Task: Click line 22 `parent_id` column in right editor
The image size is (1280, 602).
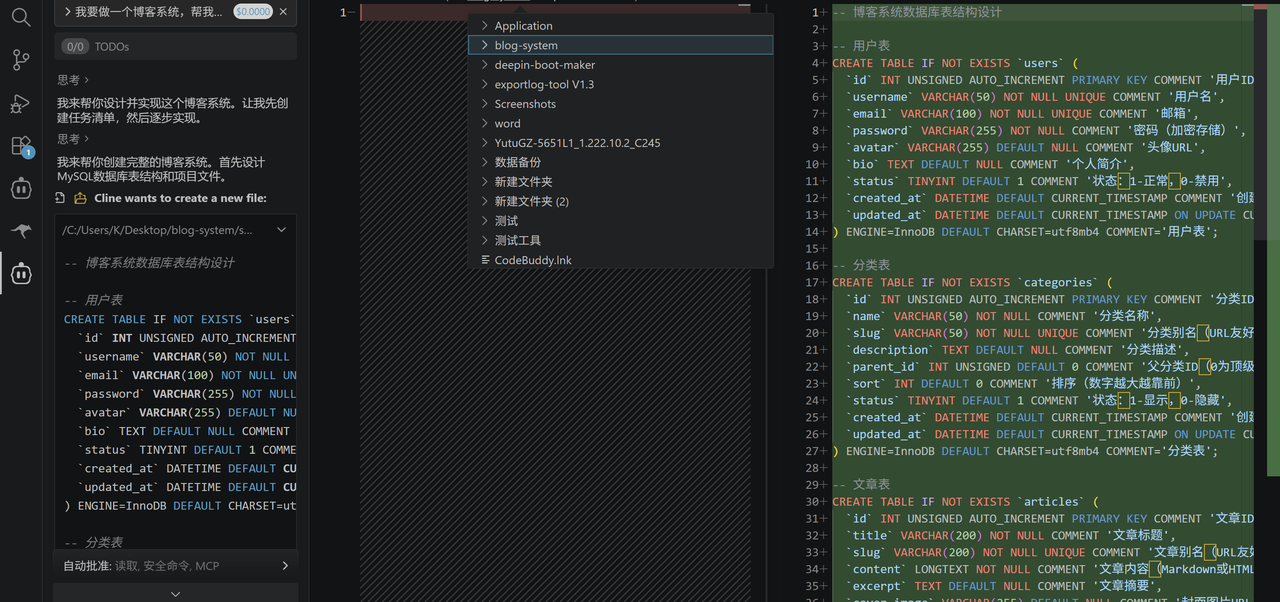Action: click(1050, 367)
